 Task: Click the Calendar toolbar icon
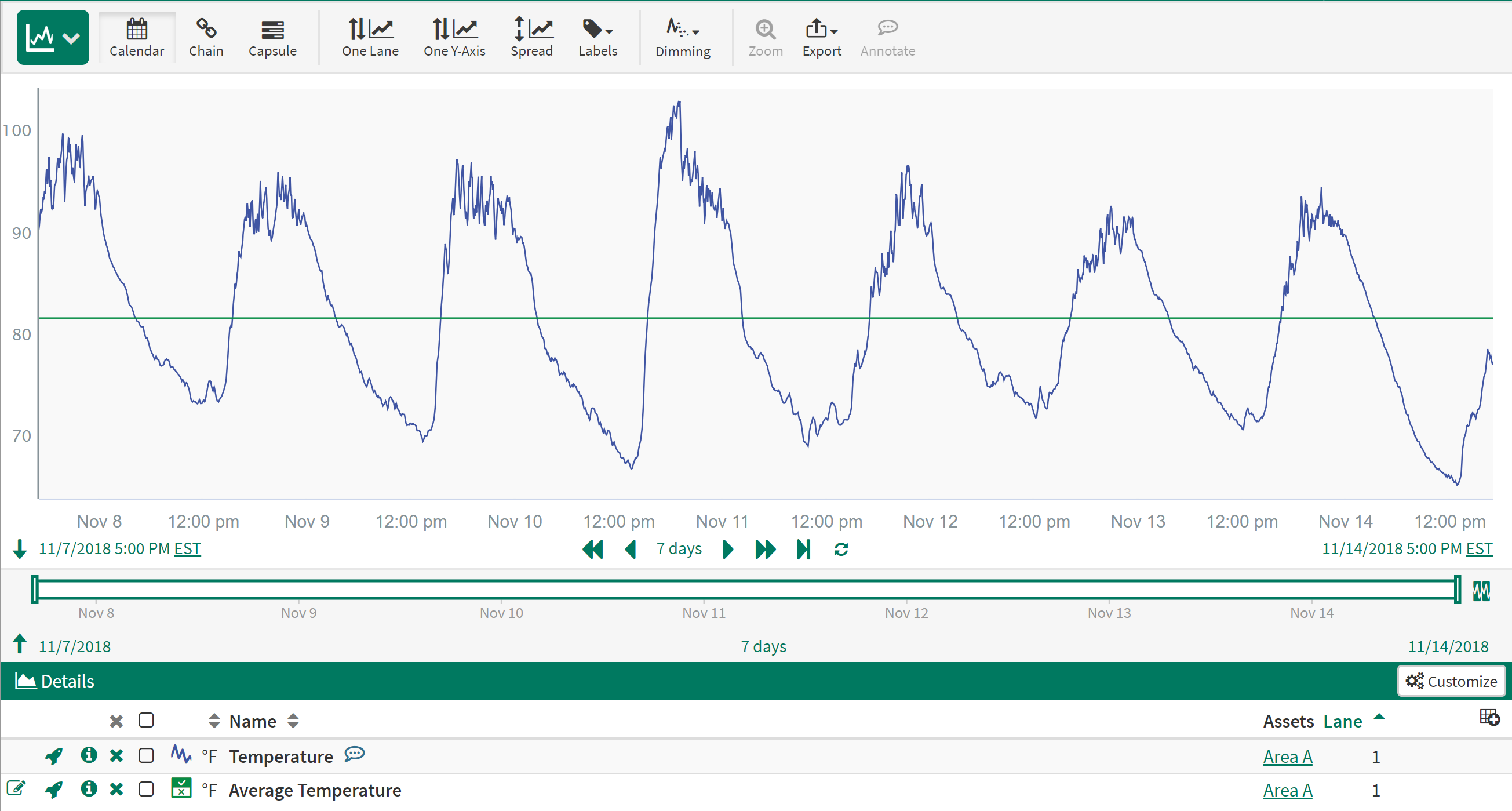click(x=136, y=38)
